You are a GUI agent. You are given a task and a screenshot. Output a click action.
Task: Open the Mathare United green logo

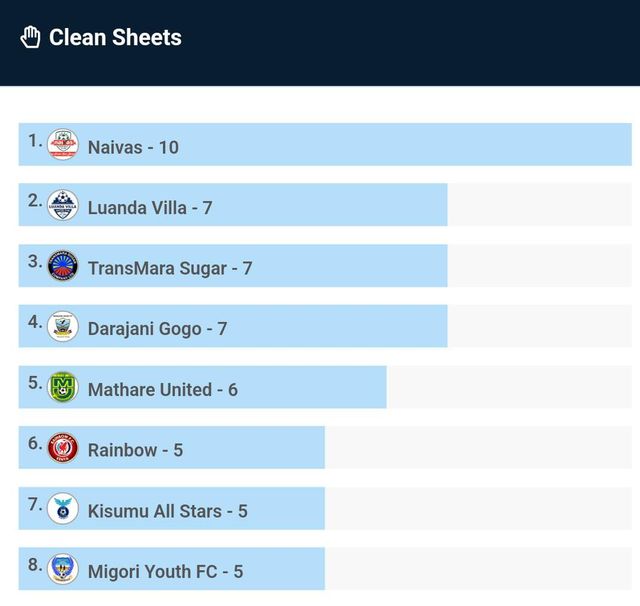pyautogui.click(x=63, y=387)
